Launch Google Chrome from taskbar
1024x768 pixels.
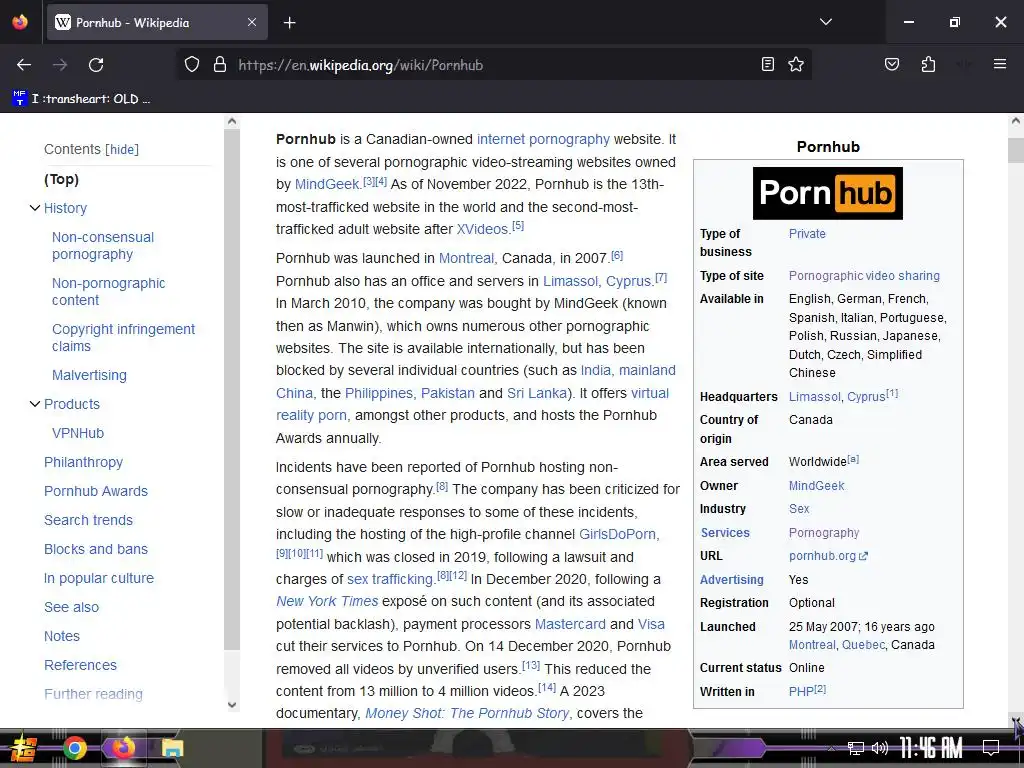coord(75,748)
